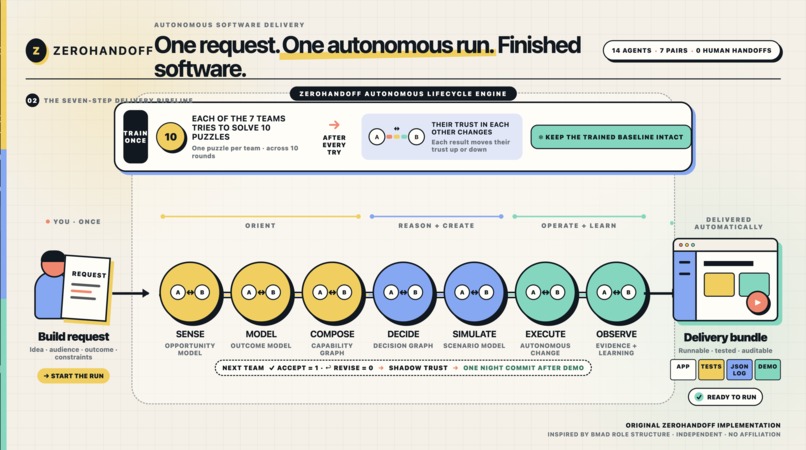The image size is (806, 450).
Task: Click the REASON + CREATE phase label
Action: (x=436, y=226)
